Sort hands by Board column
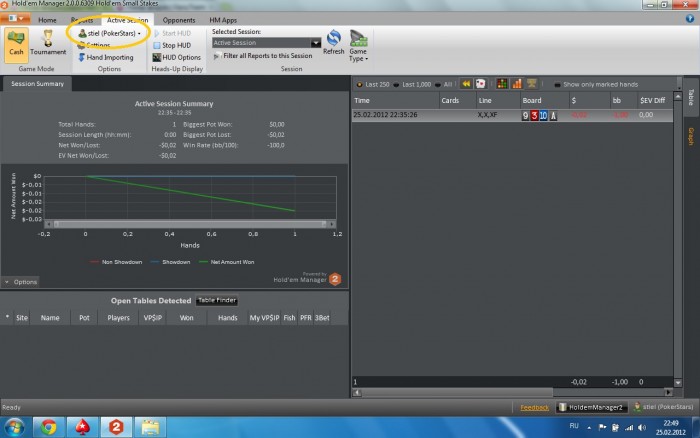Viewport: 700px width, 438px height. coord(545,100)
